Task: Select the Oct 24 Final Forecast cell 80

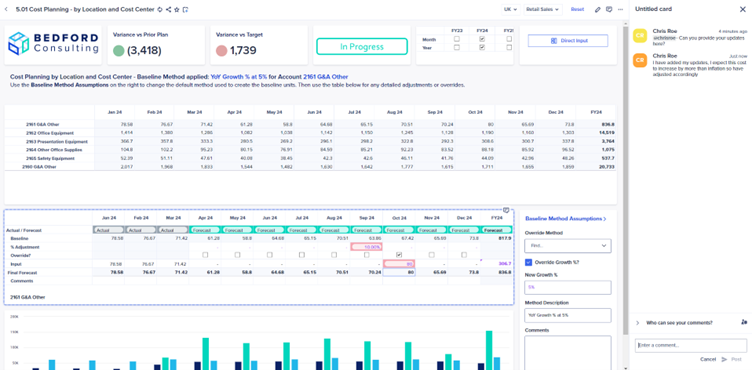Action: pyautogui.click(x=399, y=272)
